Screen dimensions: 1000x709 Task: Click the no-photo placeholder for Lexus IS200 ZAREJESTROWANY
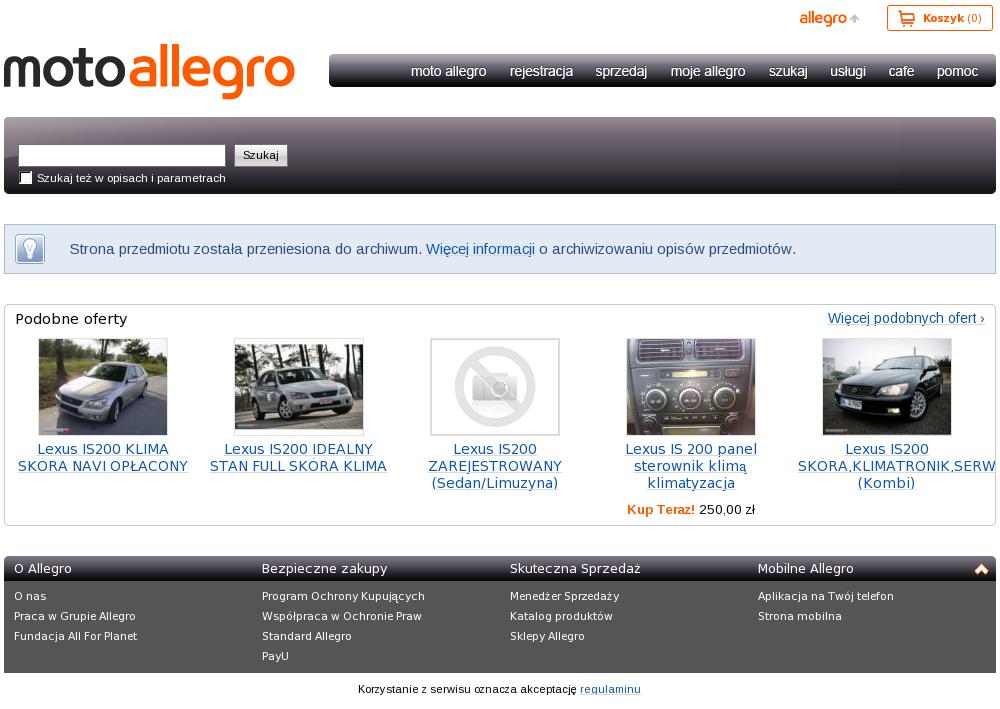tap(495, 387)
